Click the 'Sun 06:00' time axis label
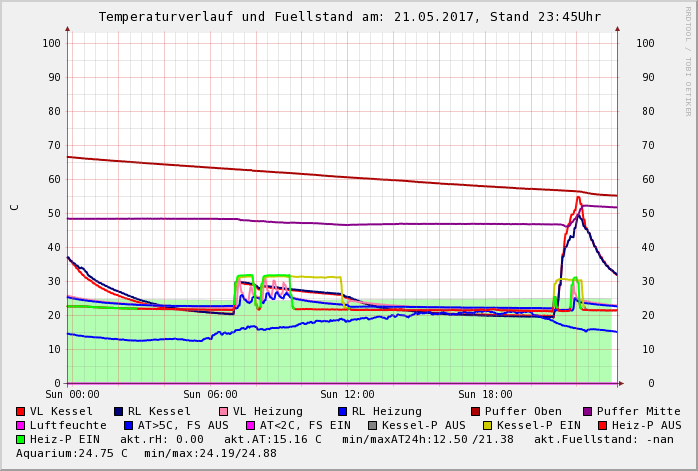 point(210,395)
